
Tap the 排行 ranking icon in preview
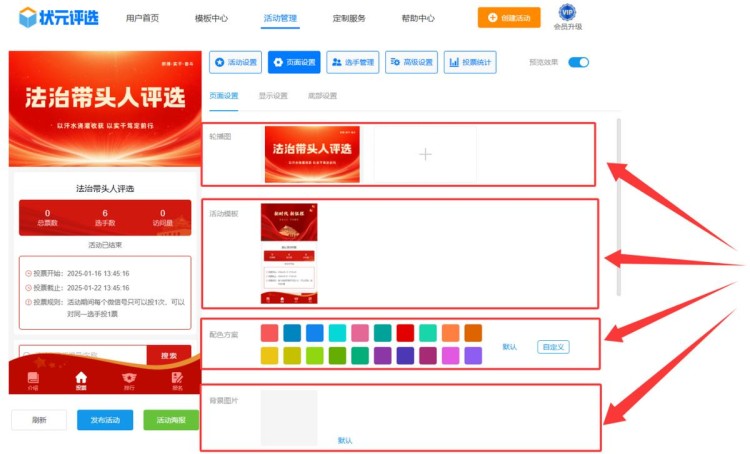click(x=128, y=379)
